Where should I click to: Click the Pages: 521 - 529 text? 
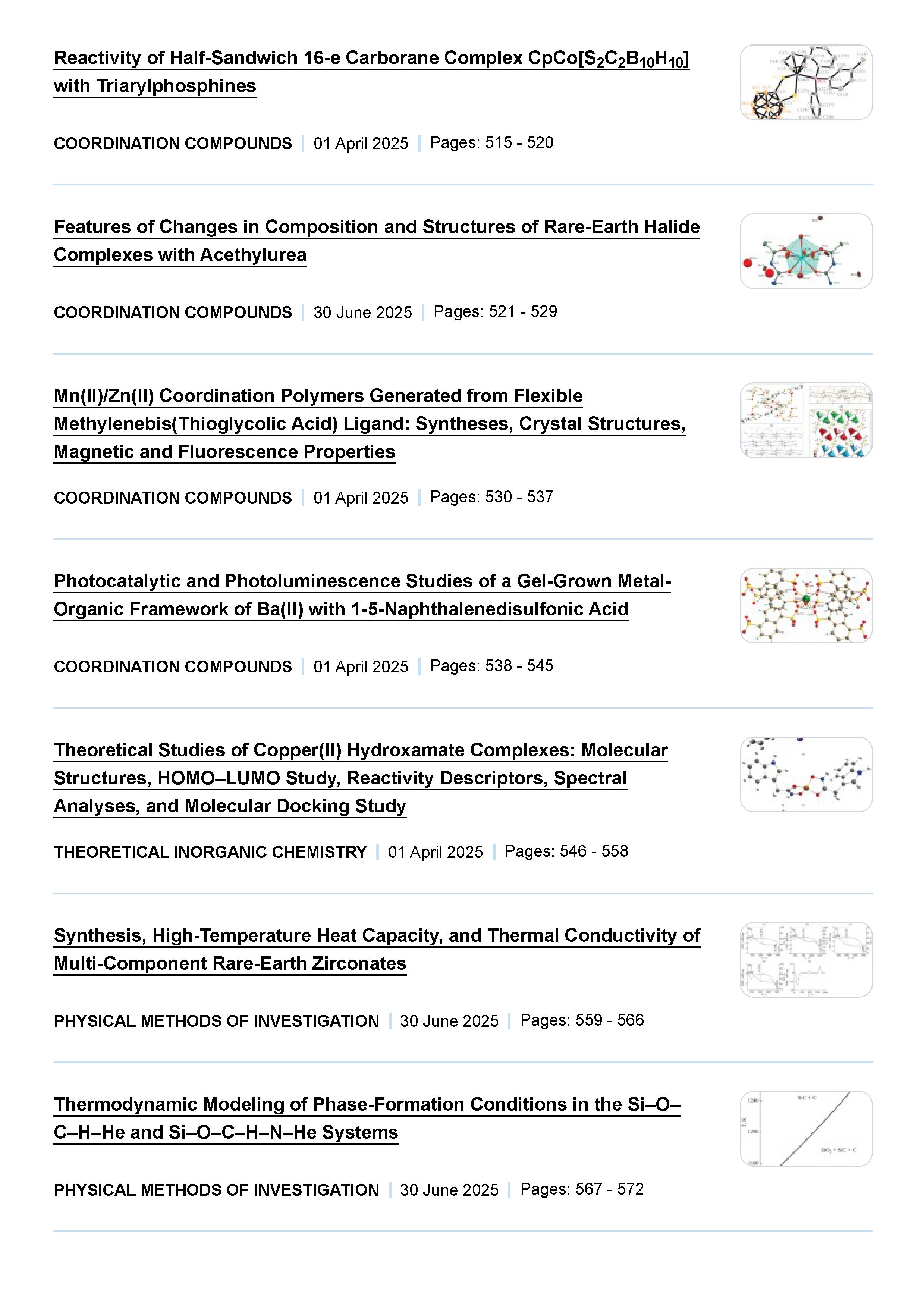click(495, 312)
